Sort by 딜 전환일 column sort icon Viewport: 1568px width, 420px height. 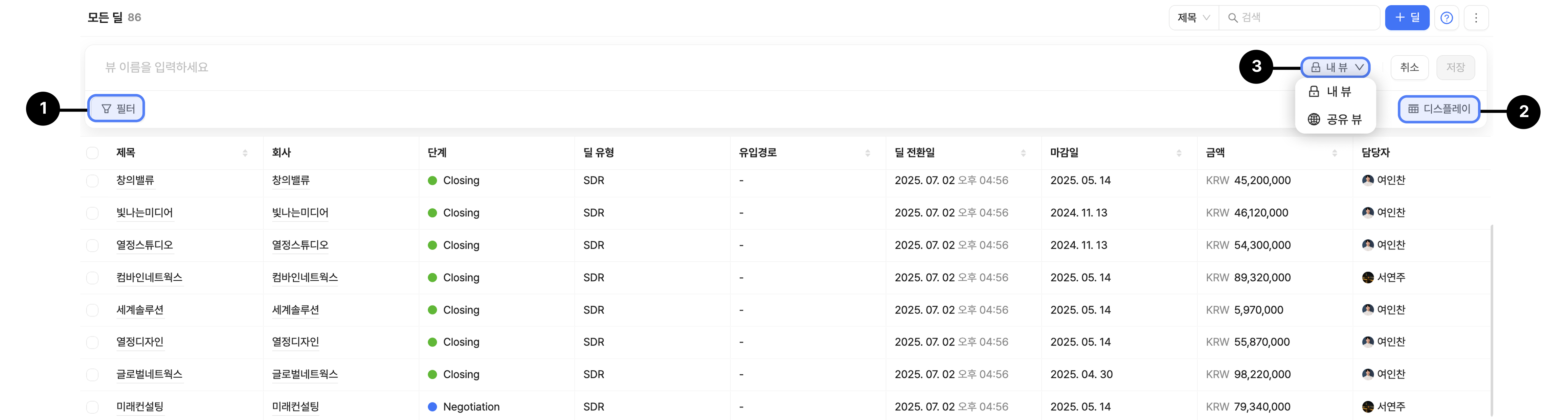(x=1023, y=153)
